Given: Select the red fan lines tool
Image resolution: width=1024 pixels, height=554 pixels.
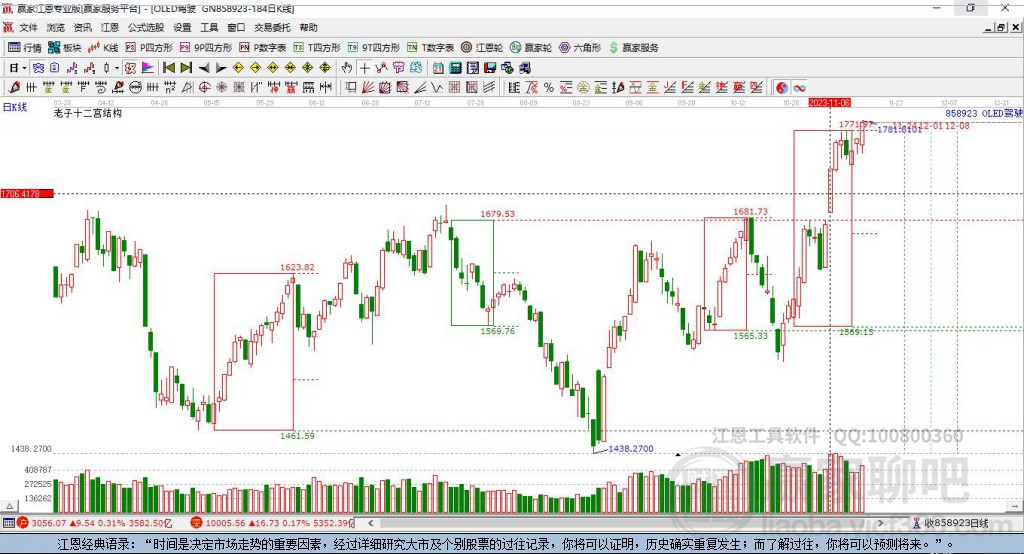Looking at the screenshot, I should pyautogui.click(x=368, y=88).
